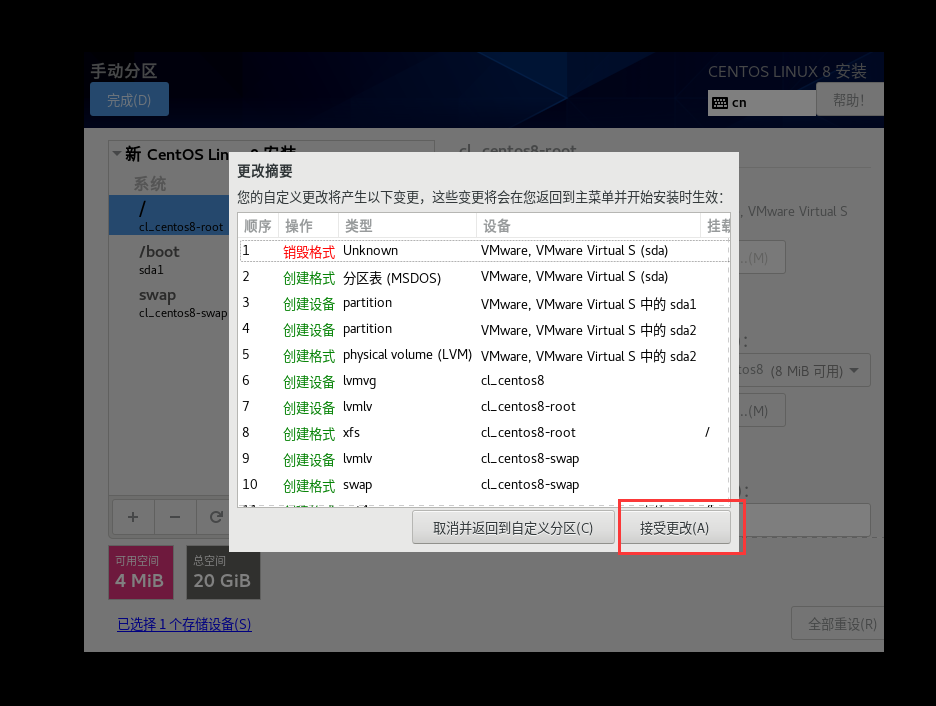This screenshot has width=936, height=706.
Task: Click the 完成(D) button
Action: [x=129, y=100]
